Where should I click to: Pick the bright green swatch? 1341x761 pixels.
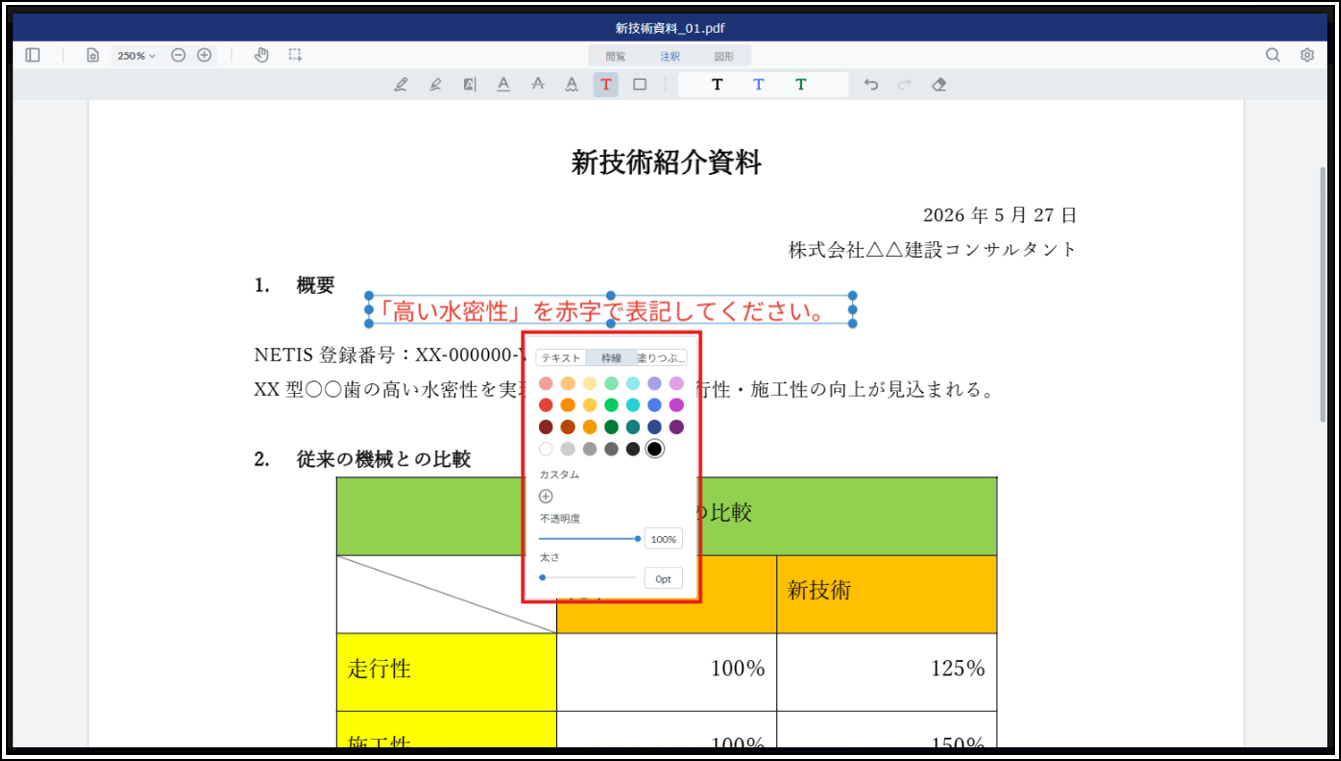pyautogui.click(x=611, y=405)
